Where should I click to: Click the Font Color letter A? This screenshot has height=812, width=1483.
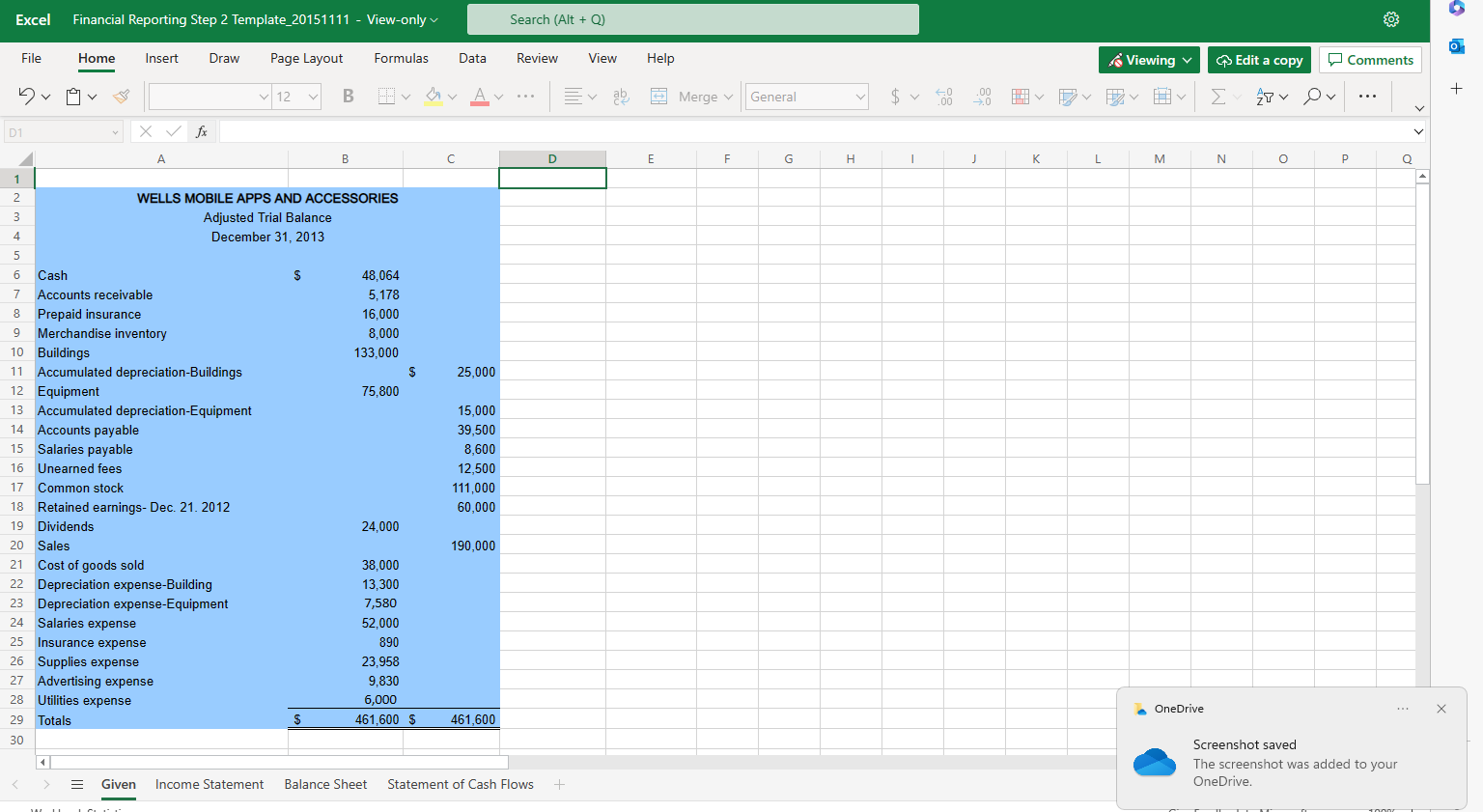tap(480, 96)
